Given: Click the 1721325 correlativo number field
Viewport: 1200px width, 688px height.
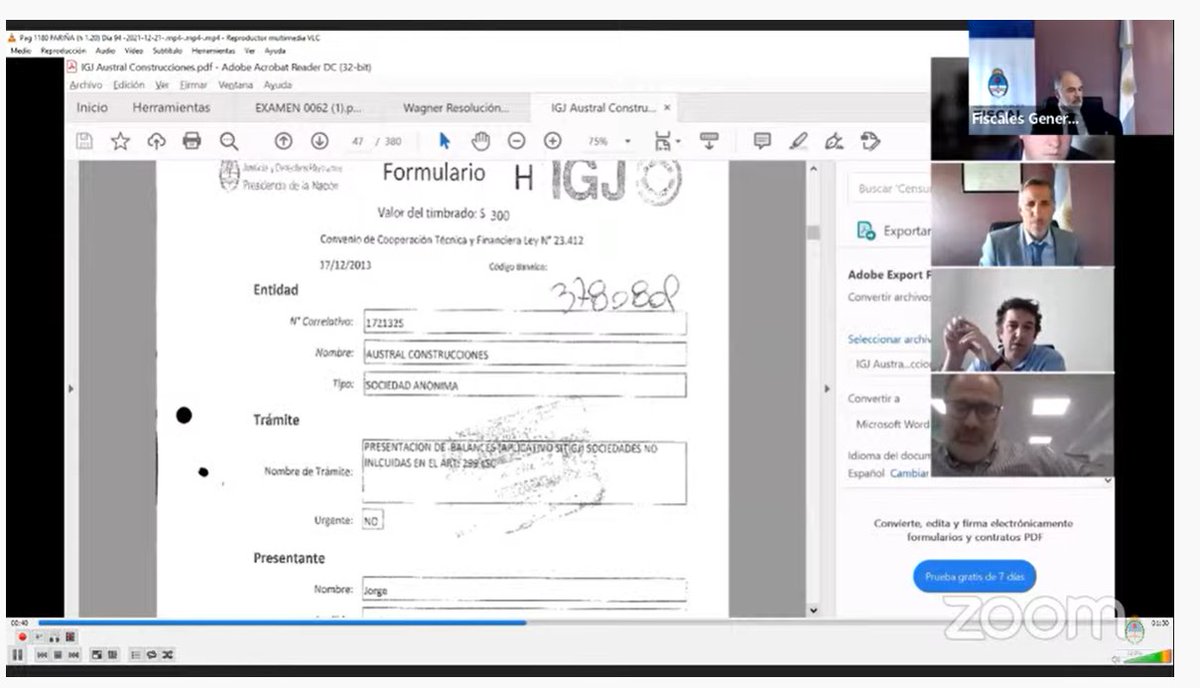Looking at the screenshot, I should coord(525,324).
